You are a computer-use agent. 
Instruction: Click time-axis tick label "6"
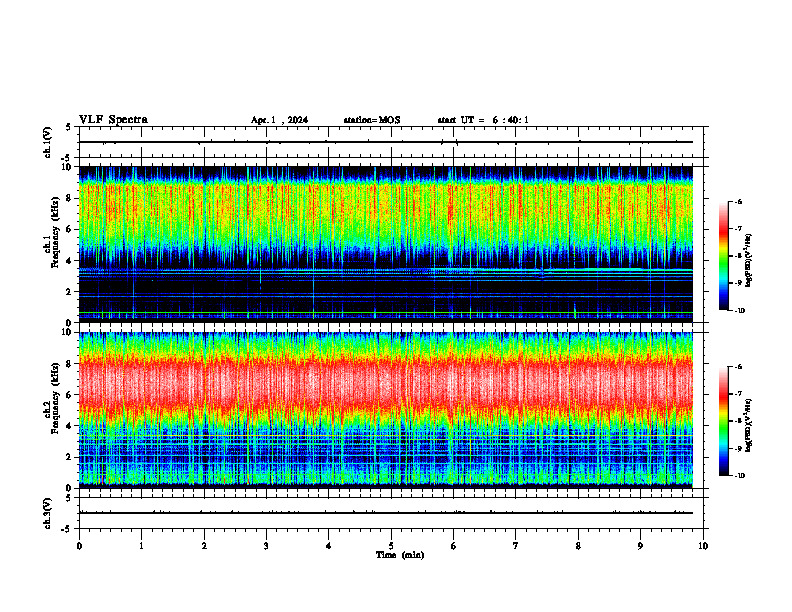pyautogui.click(x=454, y=546)
